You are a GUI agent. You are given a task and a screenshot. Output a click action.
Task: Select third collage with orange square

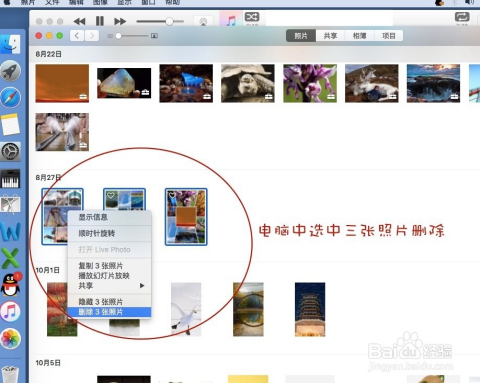pyautogui.click(x=186, y=217)
